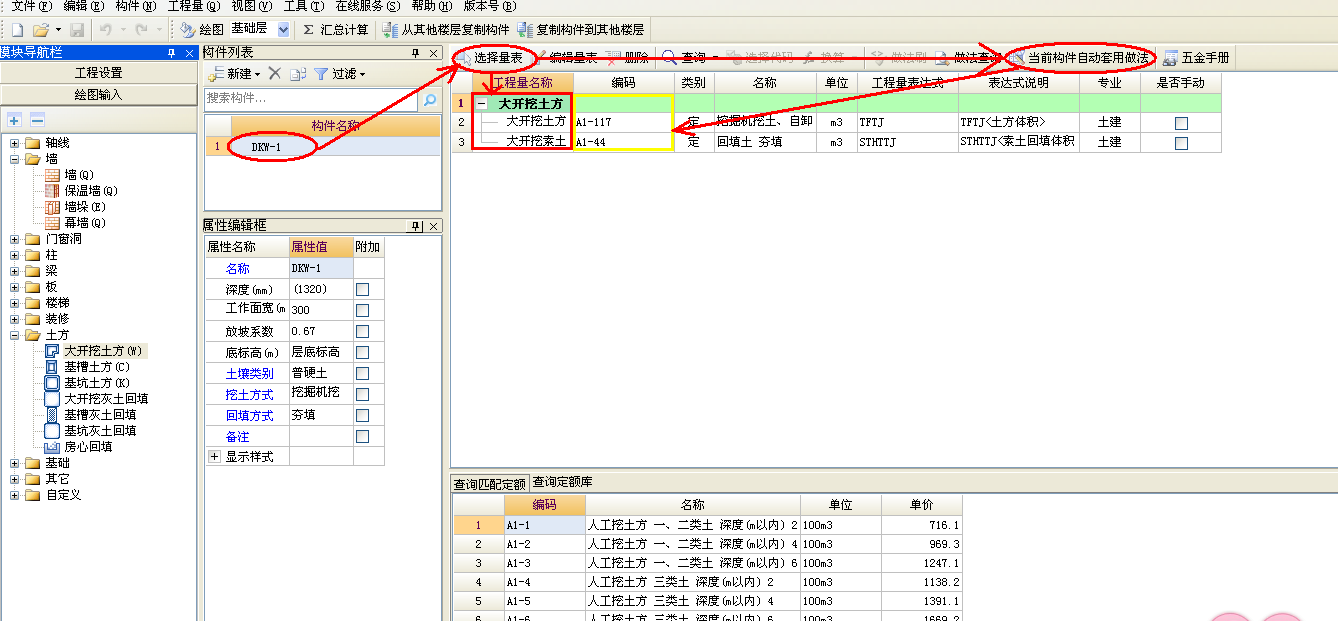Check the 附加 box for 土壤类别
The image size is (1338, 621).
pyautogui.click(x=362, y=373)
